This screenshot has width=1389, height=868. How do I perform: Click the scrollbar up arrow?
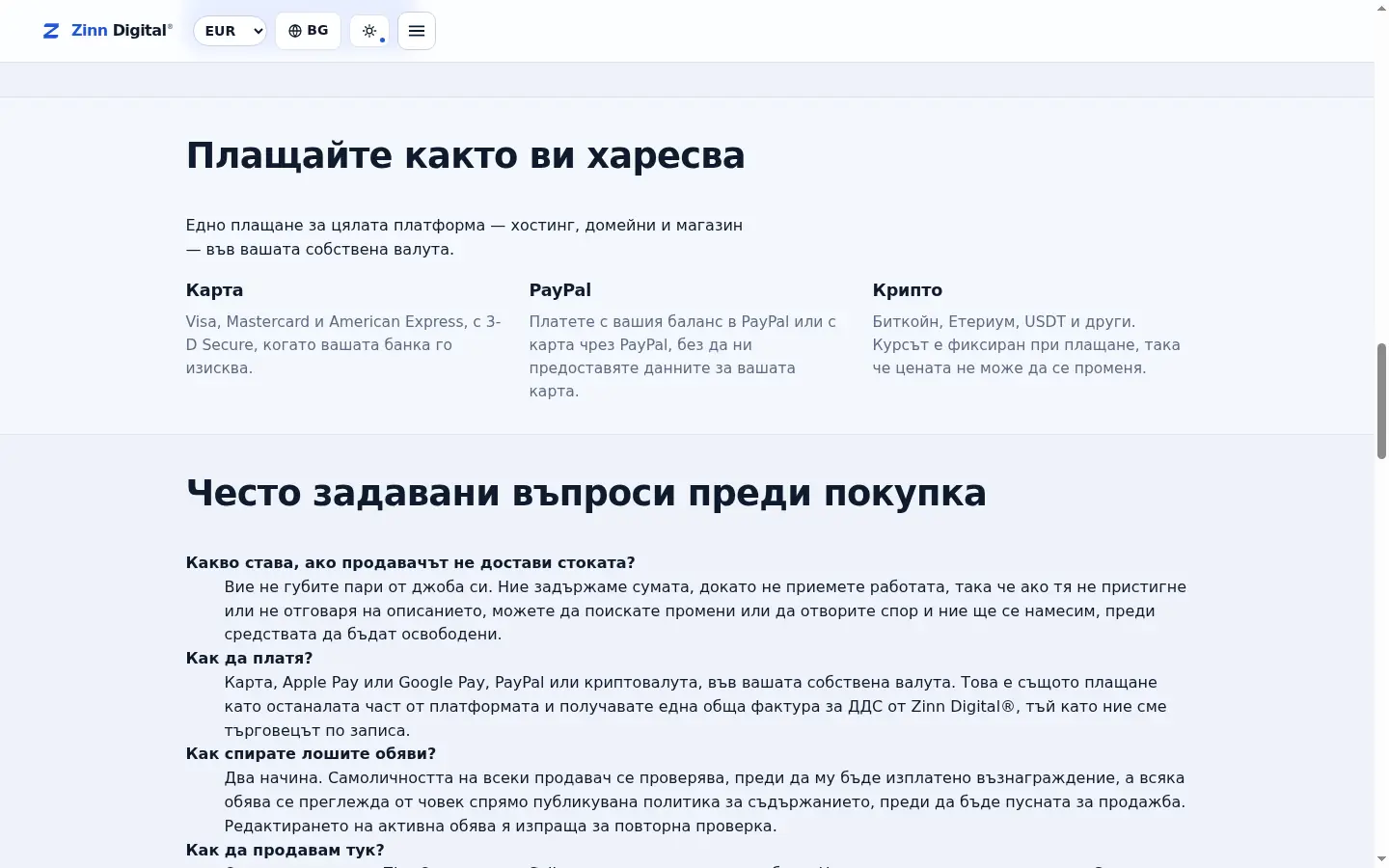[1381, 8]
